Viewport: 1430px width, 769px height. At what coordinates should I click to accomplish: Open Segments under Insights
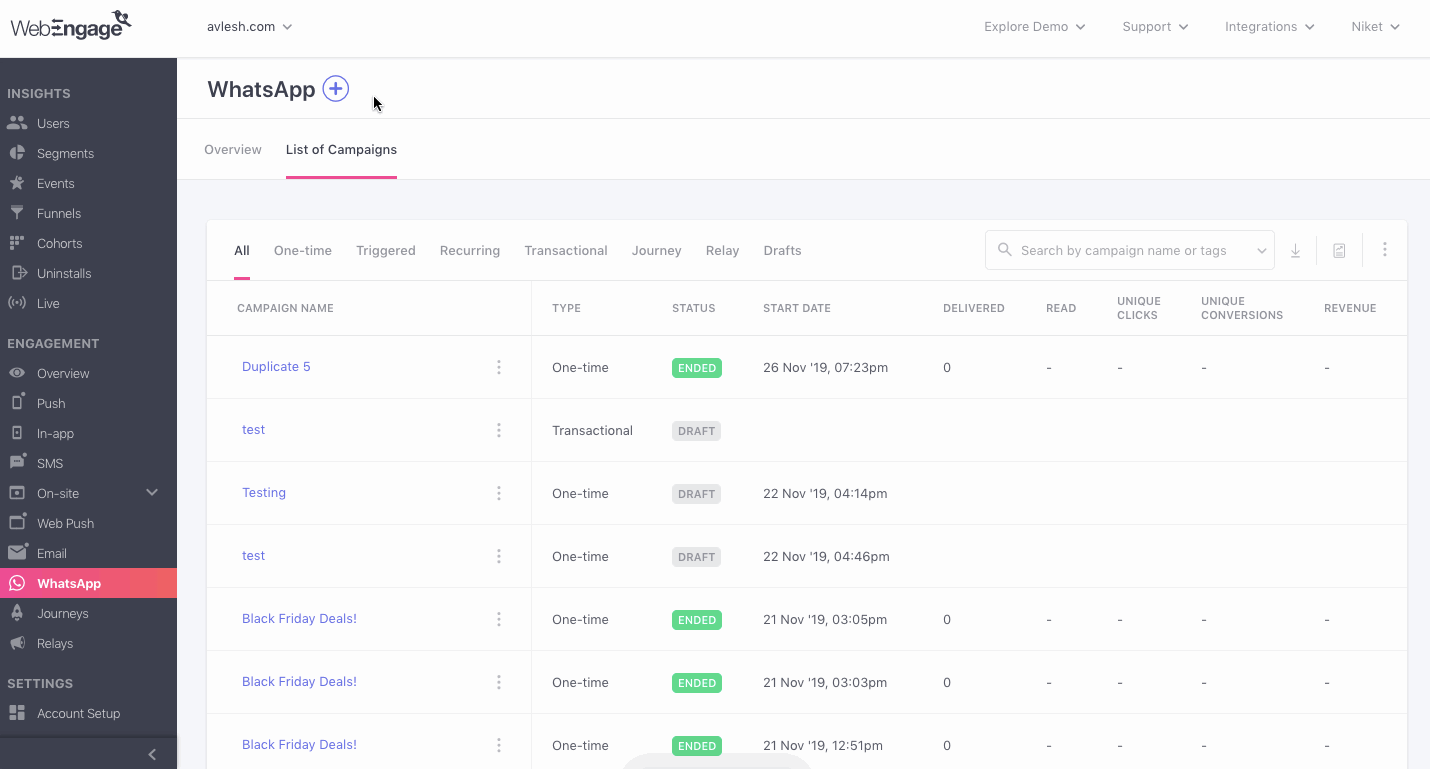point(65,153)
